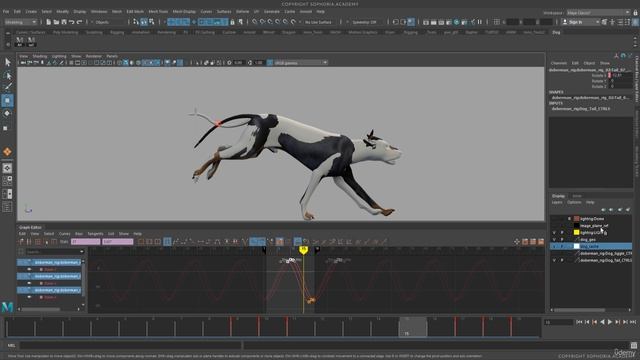Click the Select by component type icon

(x=151, y=22)
